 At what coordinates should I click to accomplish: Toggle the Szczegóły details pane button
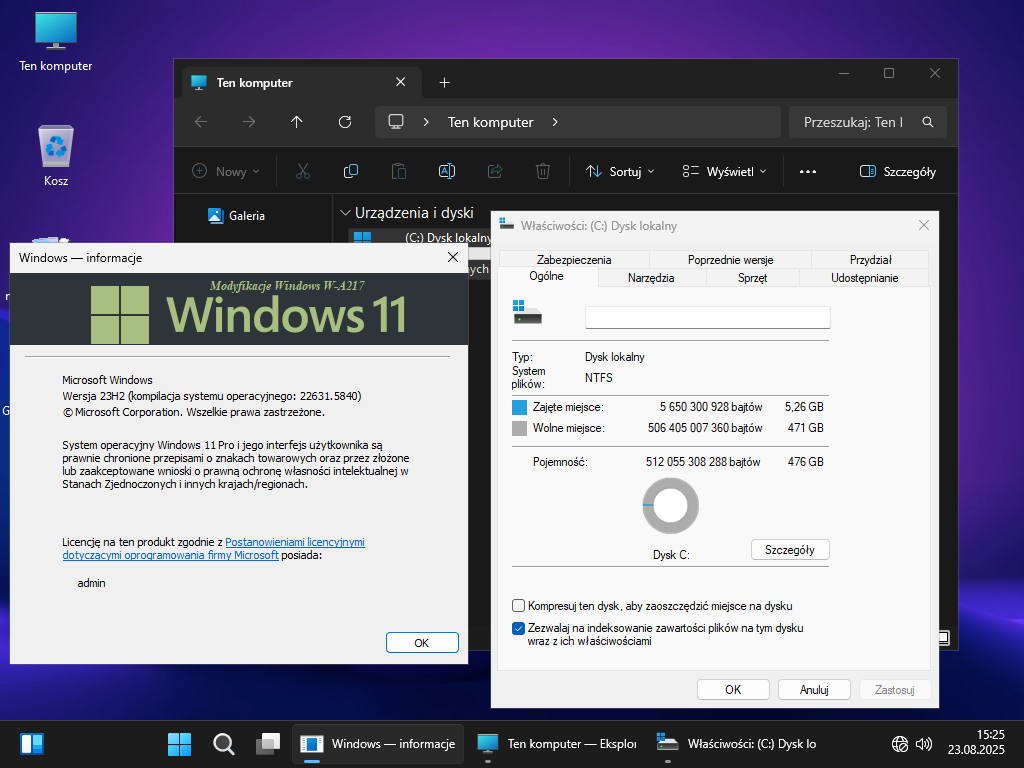(x=898, y=171)
